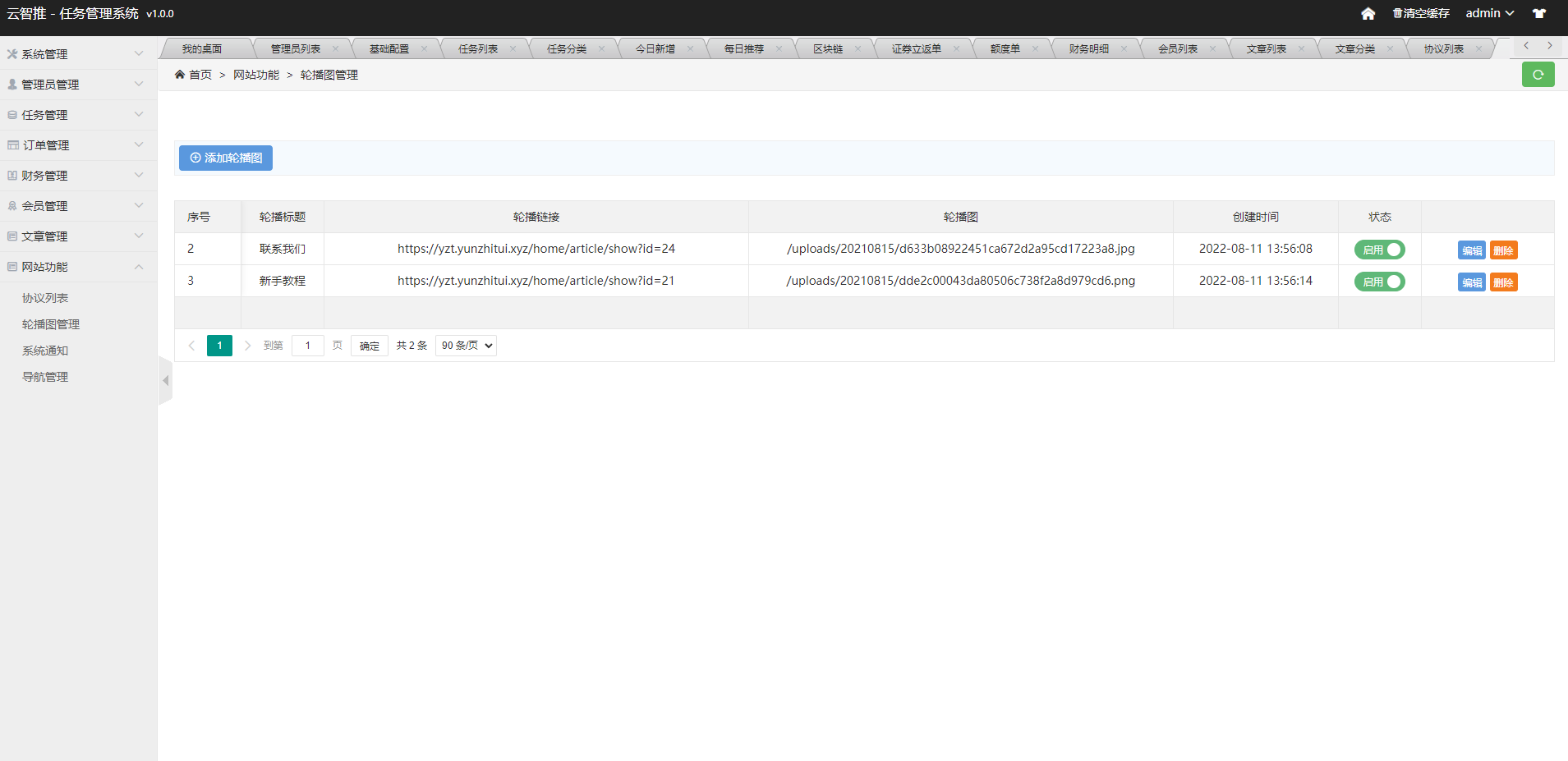
Task: Click the home icon in top bar
Action: pyautogui.click(x=1368, y=14)
